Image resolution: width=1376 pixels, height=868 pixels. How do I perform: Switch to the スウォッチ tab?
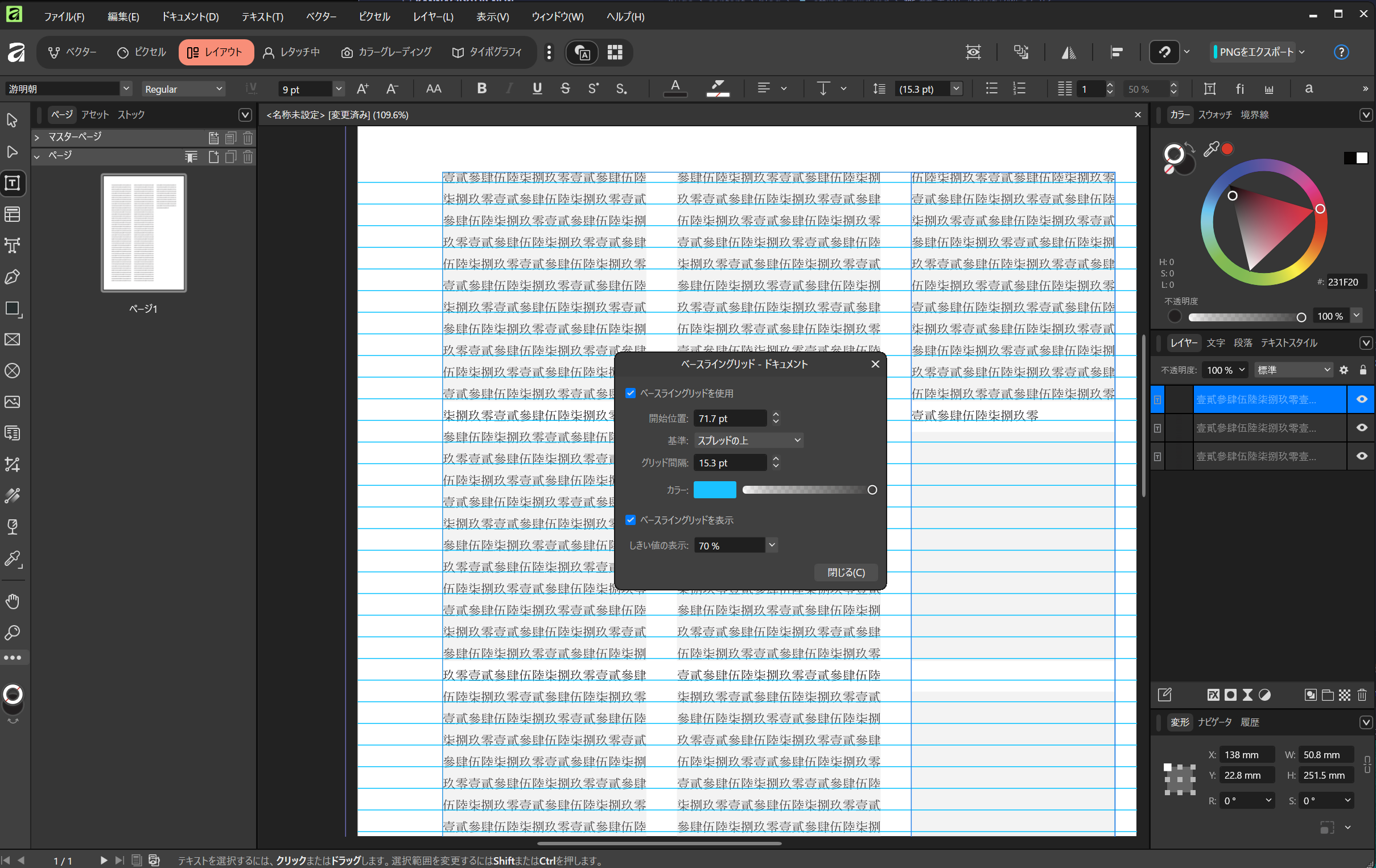tap(1214, 115)
